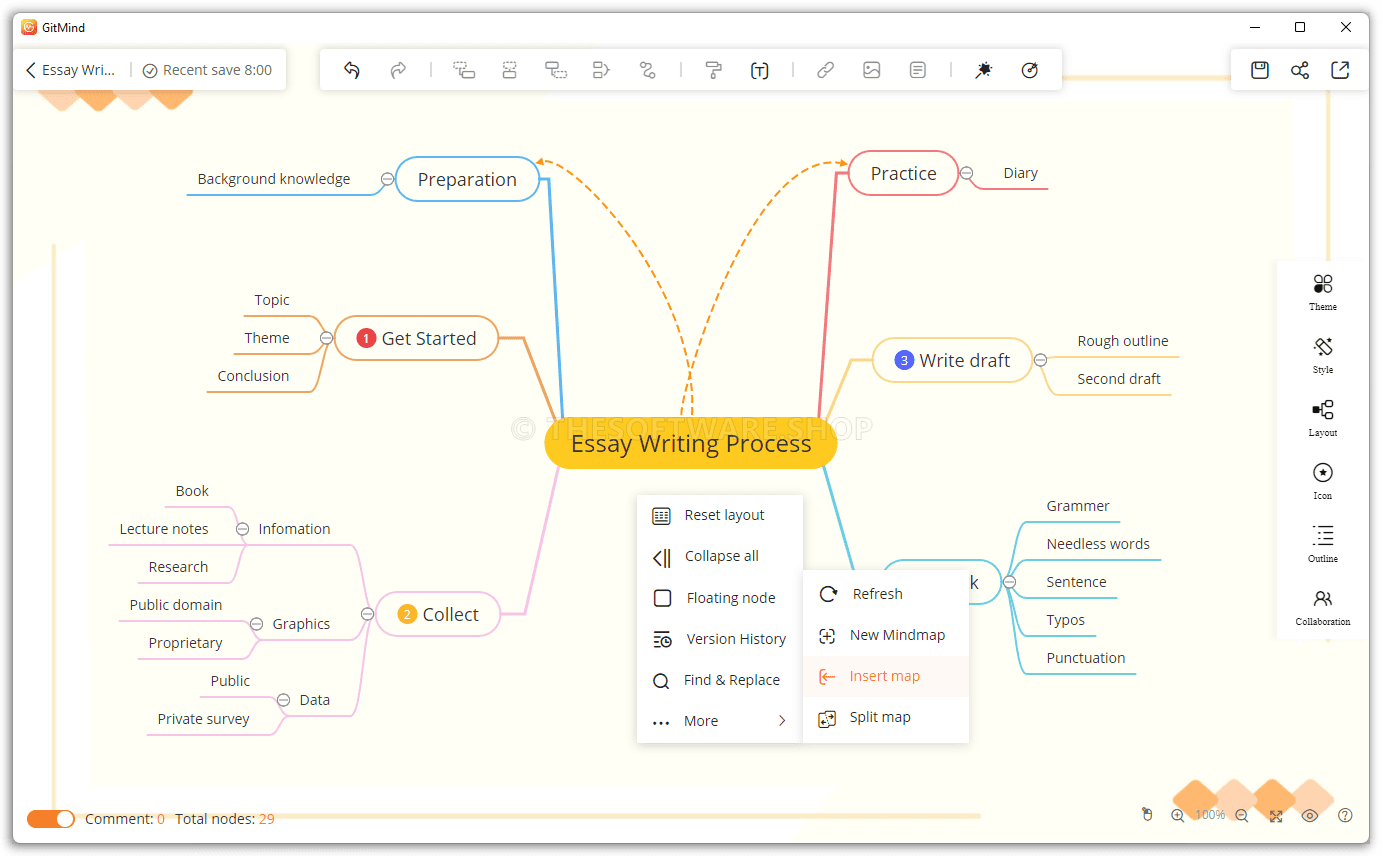
Task: Add a note to the node
Action: click(x=918, y=70)
